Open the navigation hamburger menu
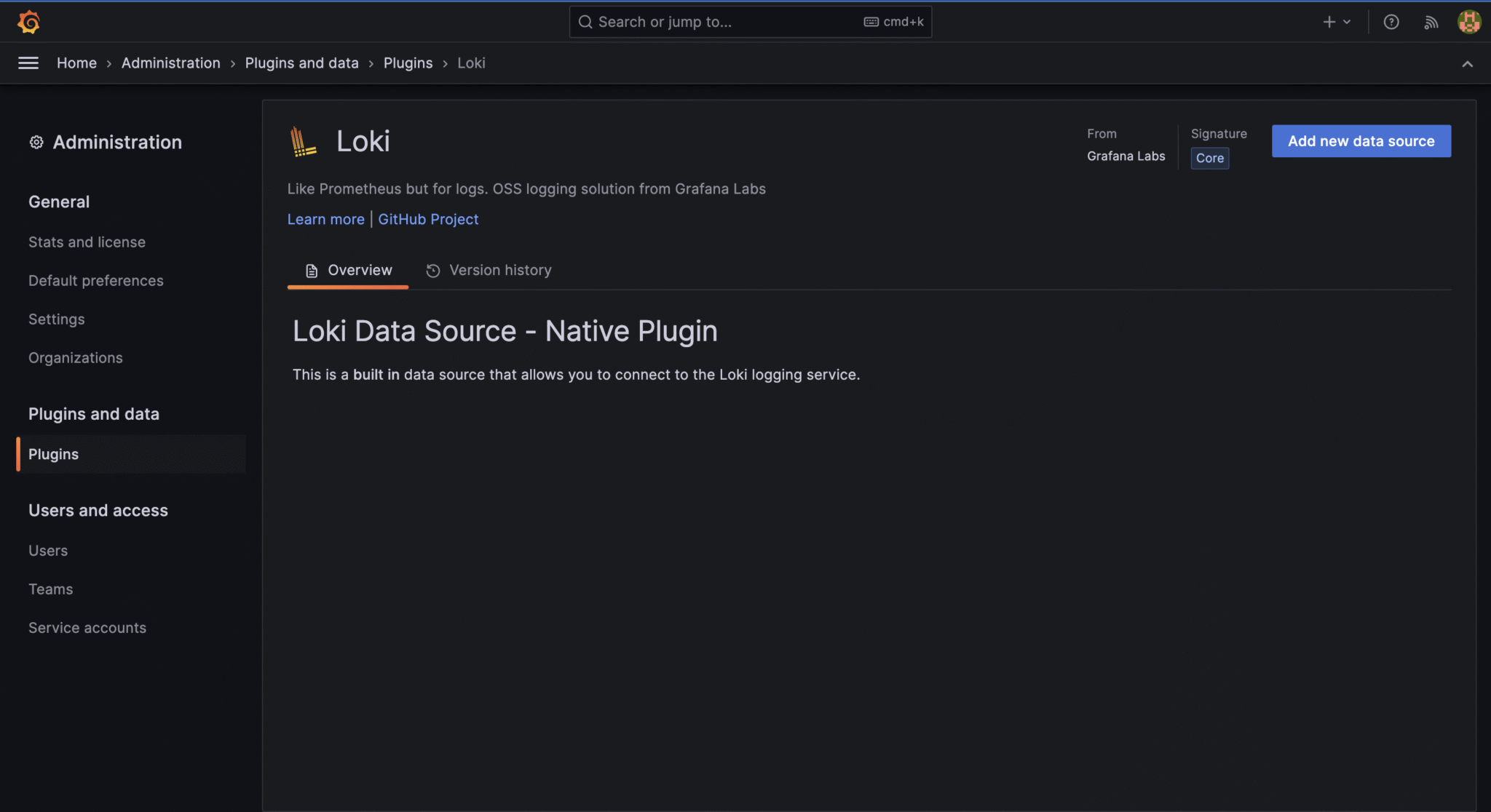 point(28,63)
